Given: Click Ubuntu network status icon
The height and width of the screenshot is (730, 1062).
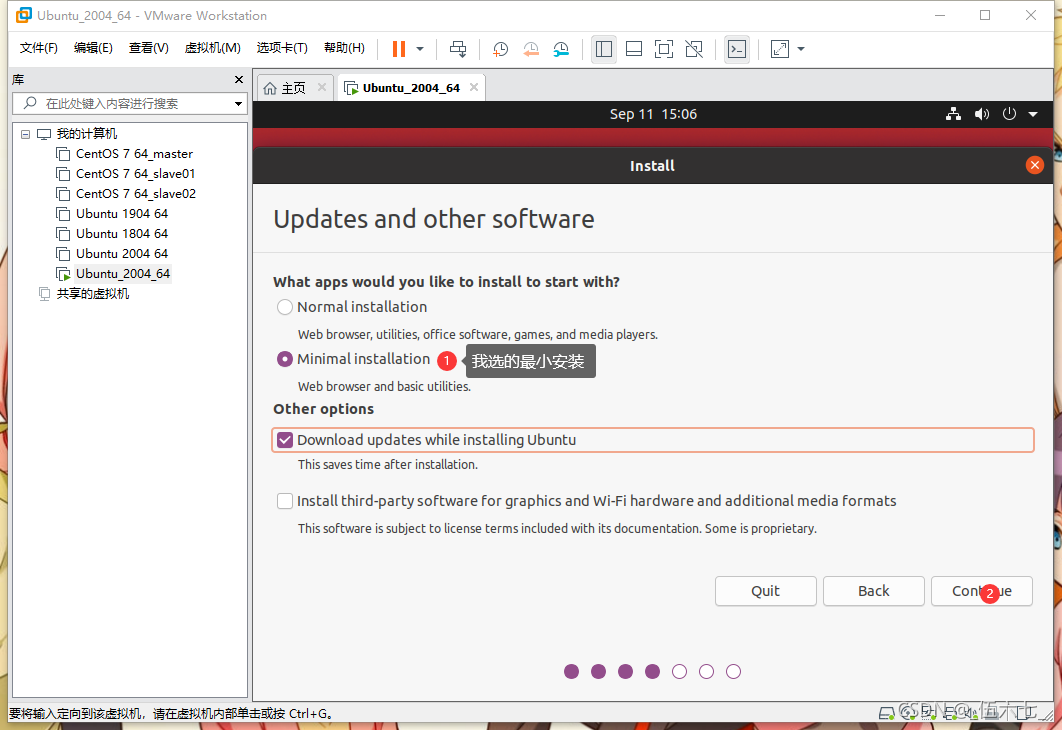Looking at the screenshot, I should (x=953, y=114).
